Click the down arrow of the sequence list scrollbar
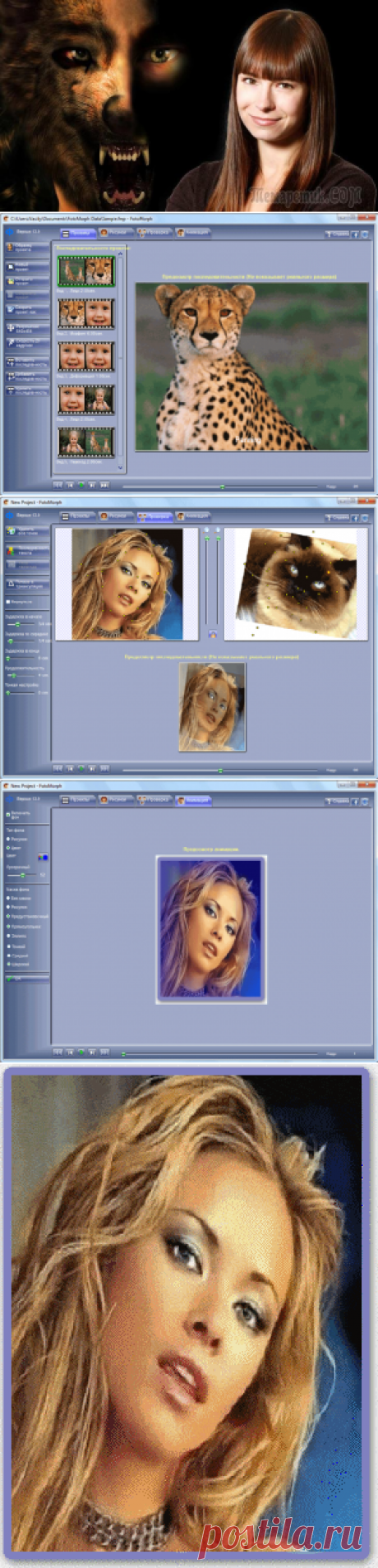 (122, 468)
